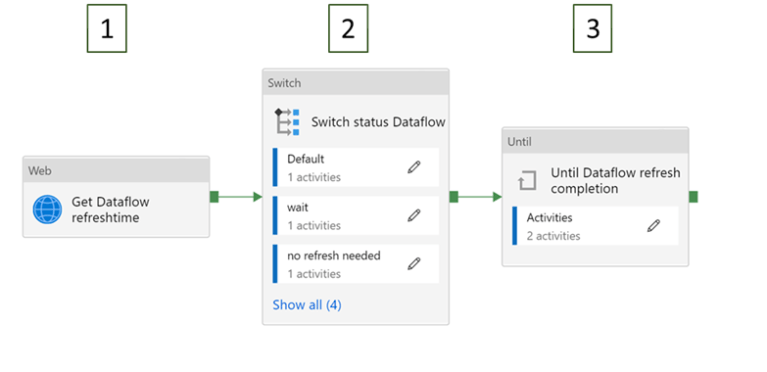The image size is (767, 372).
Task: Click the green output connector of the Until activity
Action: coord(694,197)
